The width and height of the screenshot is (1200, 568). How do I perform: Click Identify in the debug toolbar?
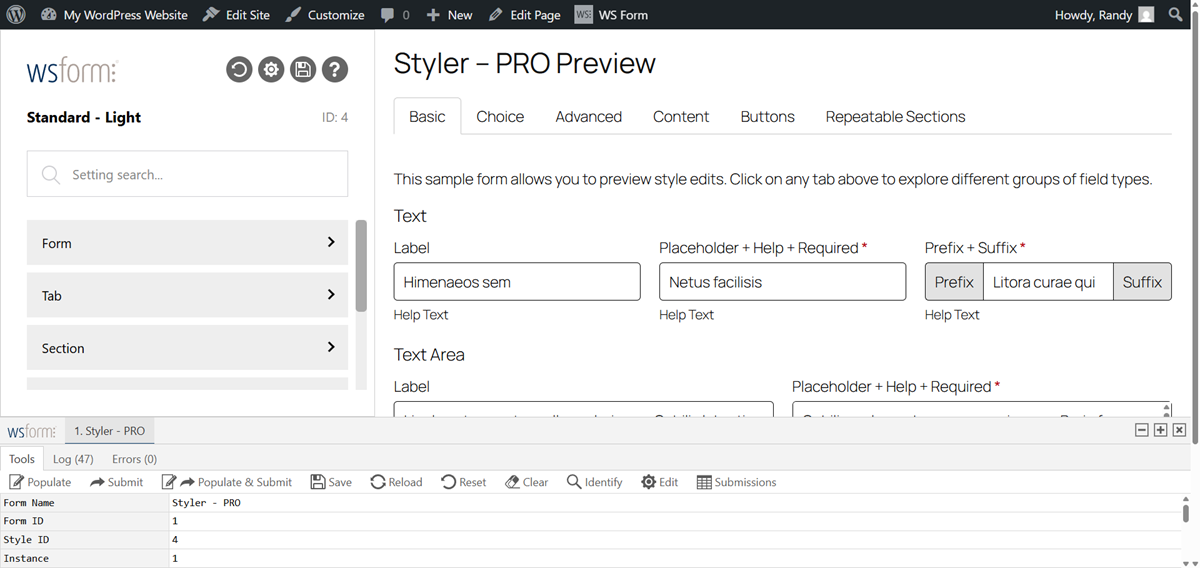(x=595, y=482)
